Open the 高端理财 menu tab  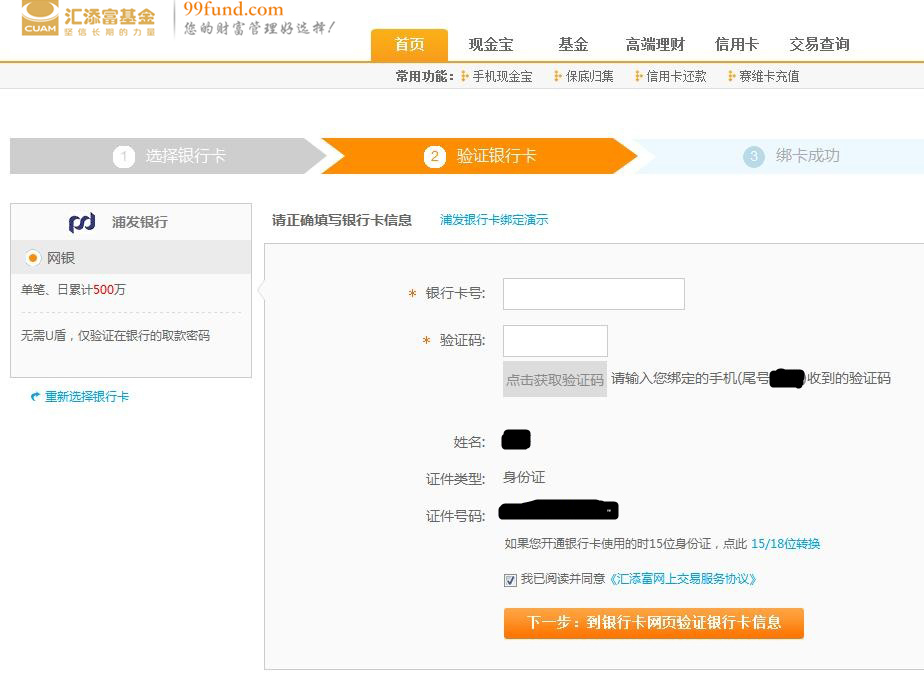(655, 45)
